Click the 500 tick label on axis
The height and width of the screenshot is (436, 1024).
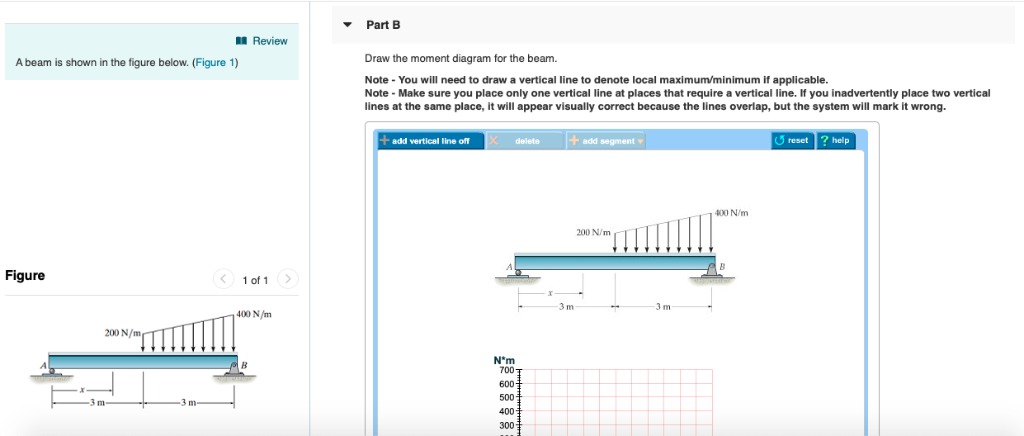pyautogui.click(x=507, y=397)
